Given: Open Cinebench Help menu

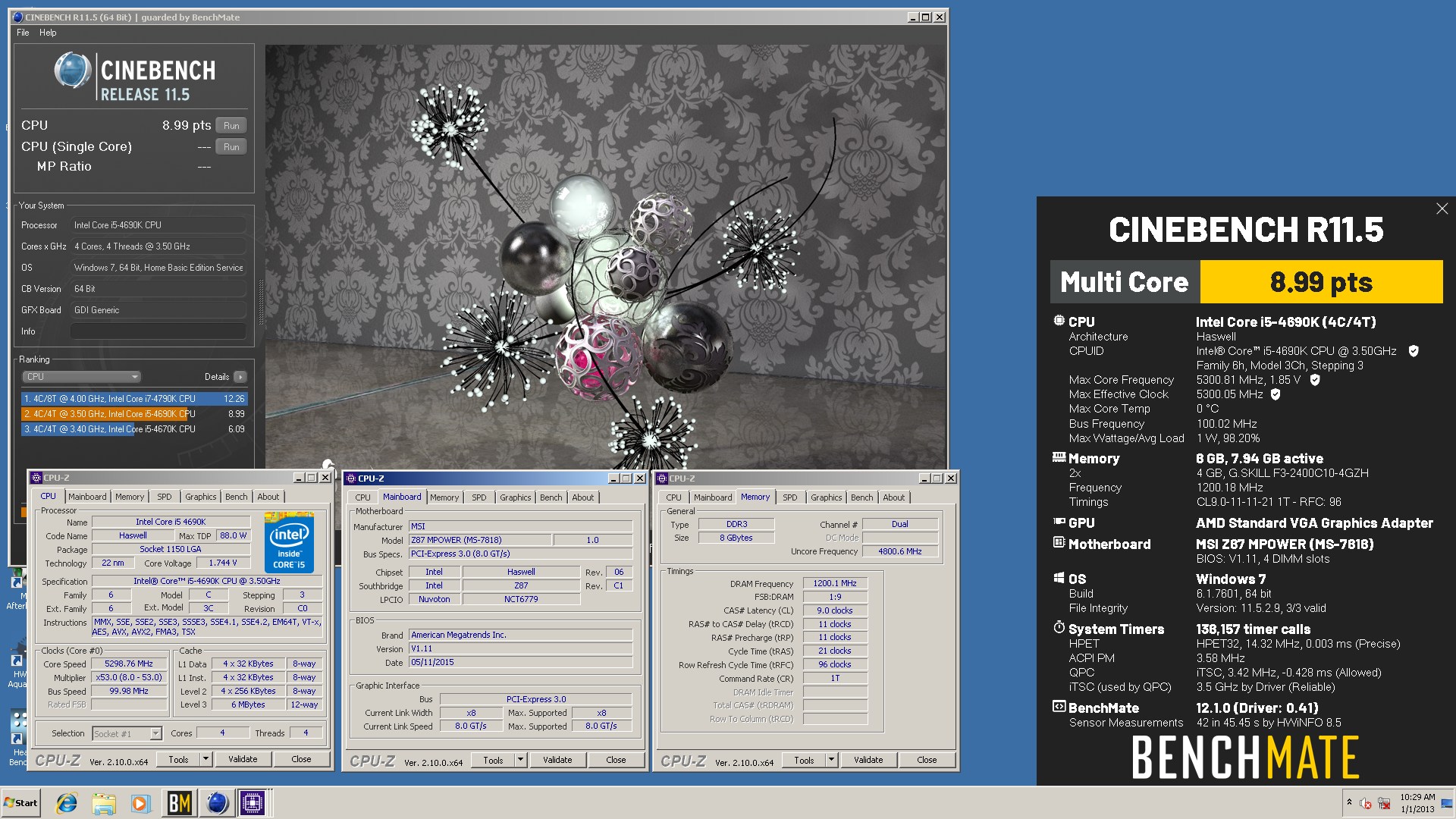Looking at the screenshot, I should (x=48, y=33).
